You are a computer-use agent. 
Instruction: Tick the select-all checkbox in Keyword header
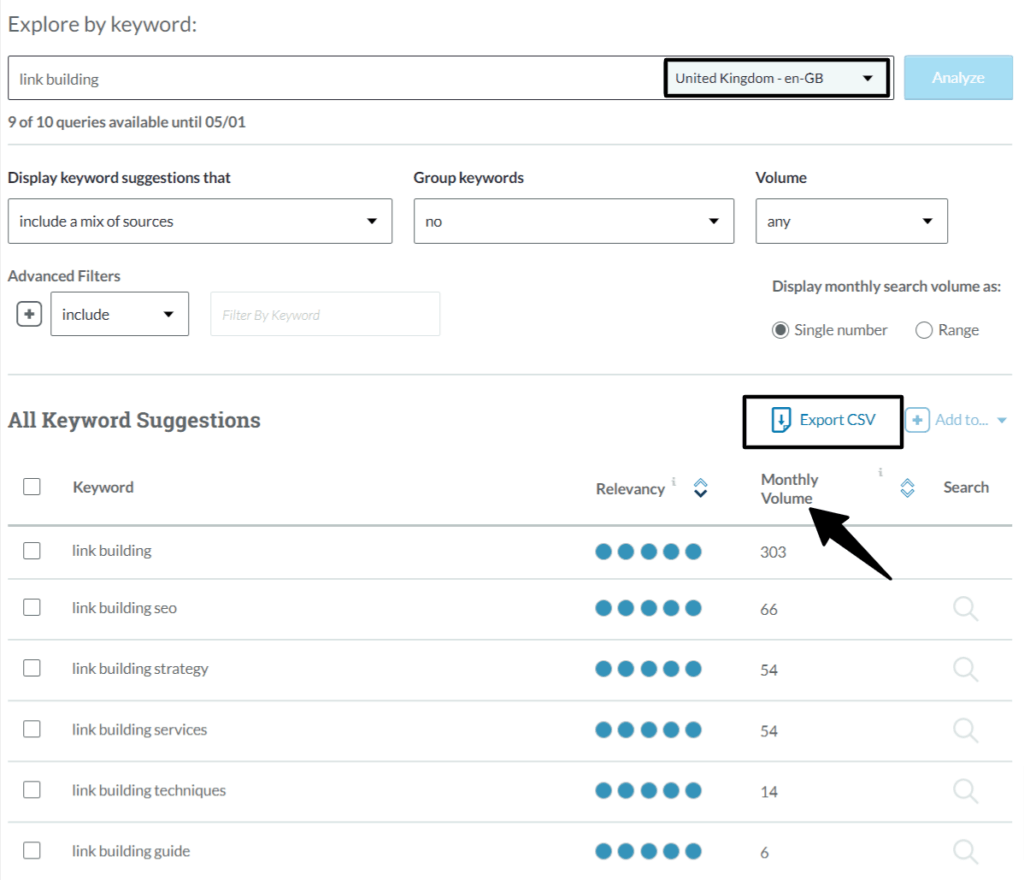pyautogui.click(x=32, y=487)
